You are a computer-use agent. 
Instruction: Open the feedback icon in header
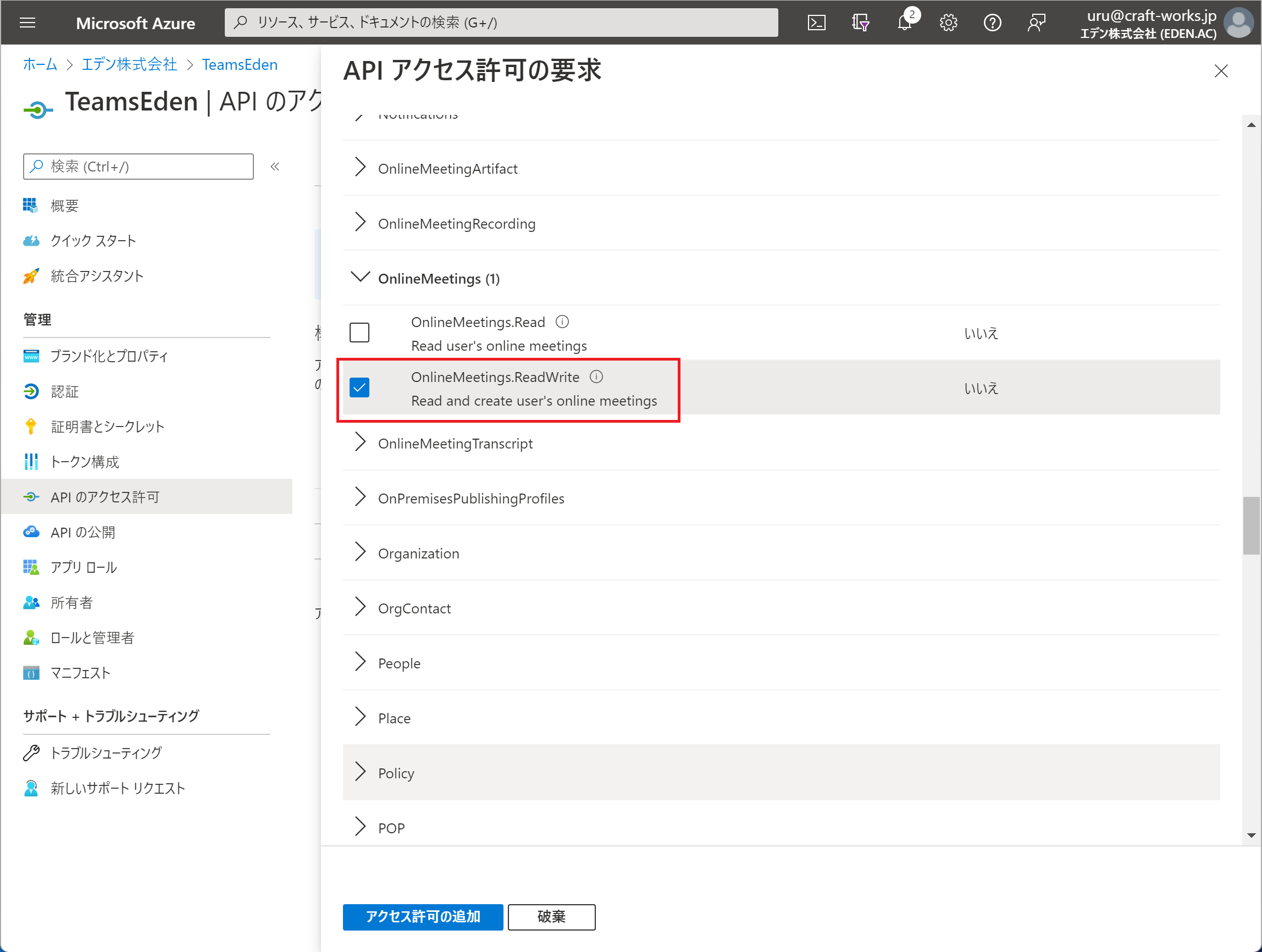point(1036,23)
